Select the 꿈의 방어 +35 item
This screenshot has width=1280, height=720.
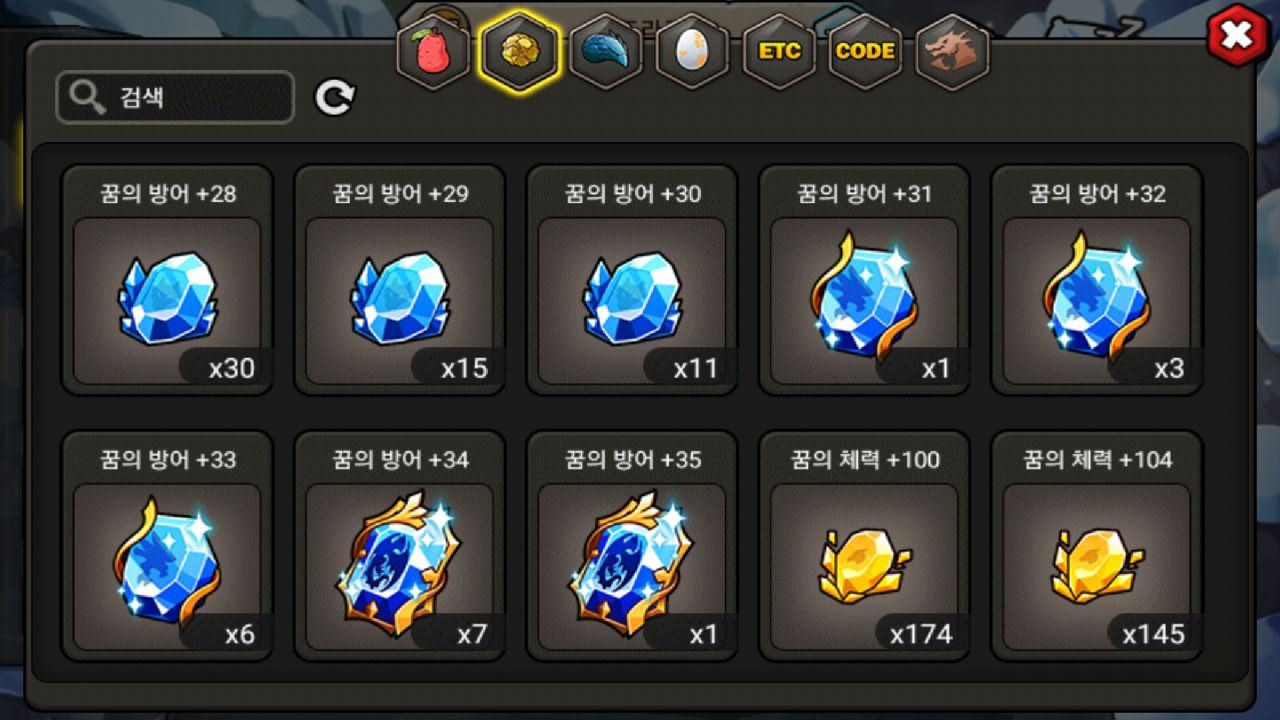pyautogui.click(x=631, y=546)
